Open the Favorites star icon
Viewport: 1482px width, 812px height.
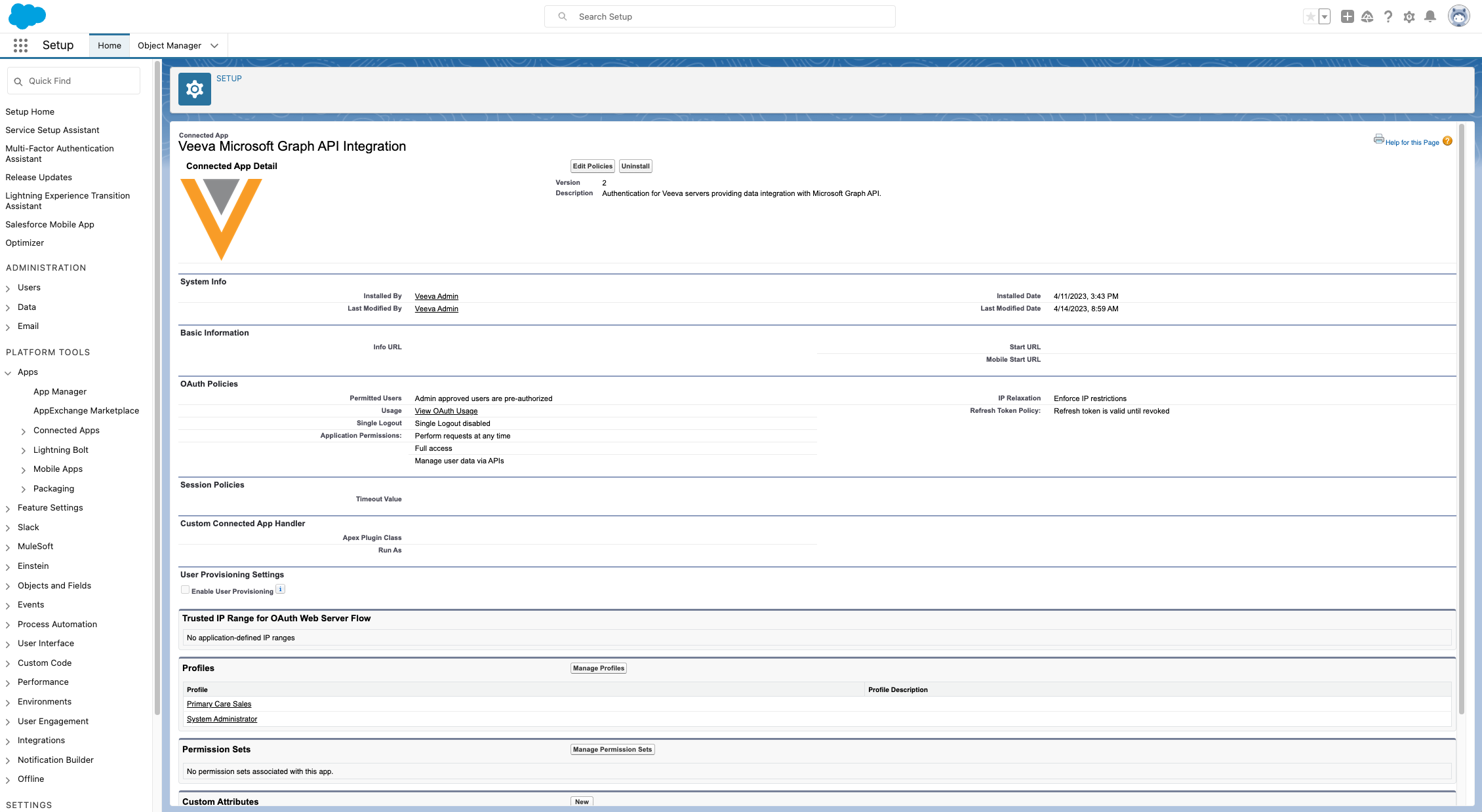click(1310, 17)
